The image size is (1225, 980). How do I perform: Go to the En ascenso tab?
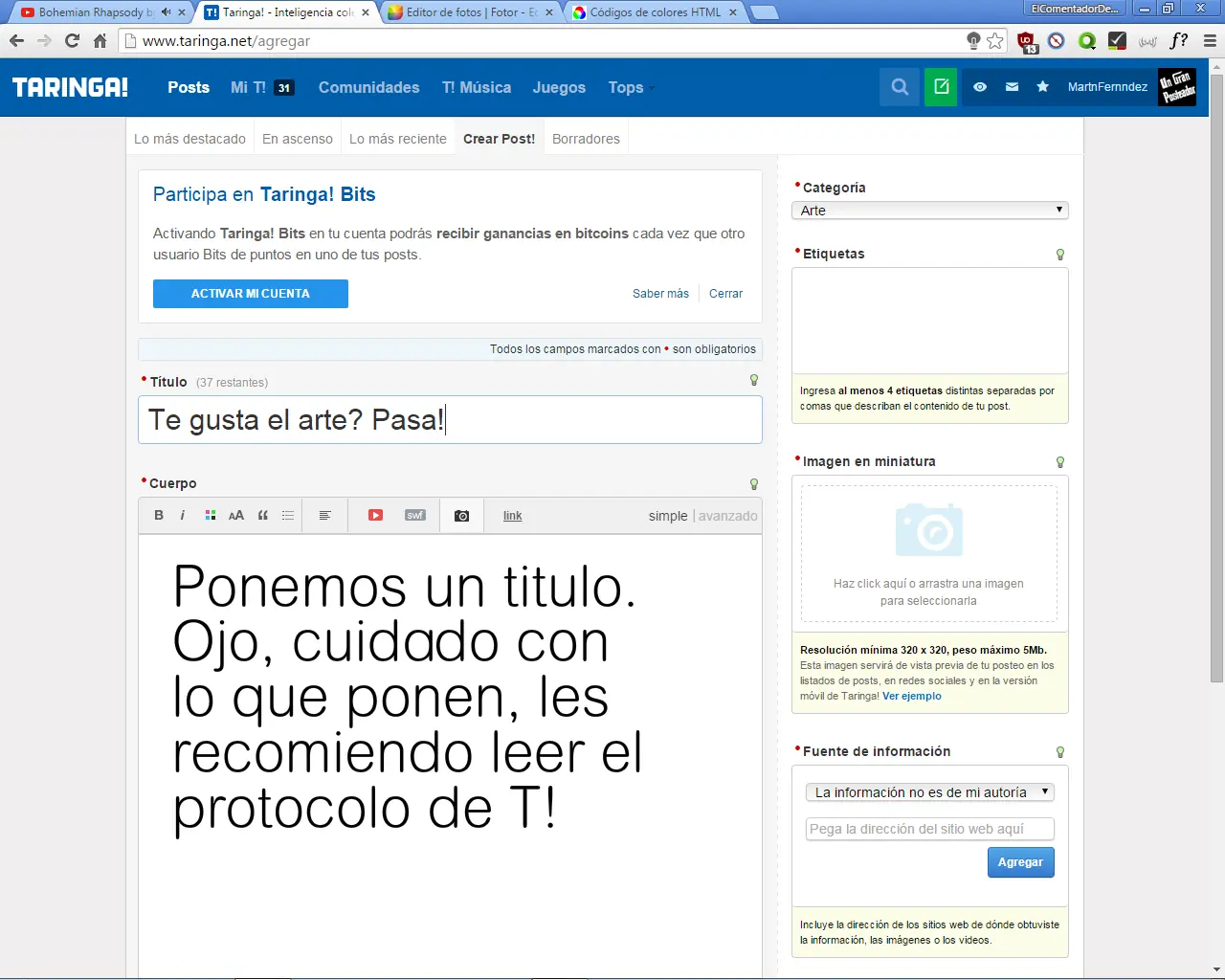tap(298, 139)
